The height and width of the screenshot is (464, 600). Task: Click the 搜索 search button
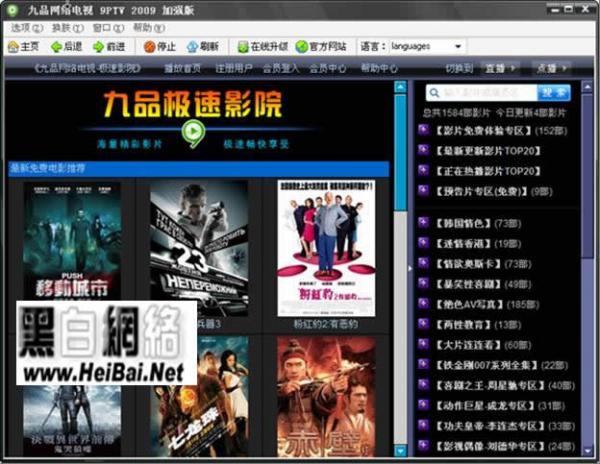(x=554, y=93)
